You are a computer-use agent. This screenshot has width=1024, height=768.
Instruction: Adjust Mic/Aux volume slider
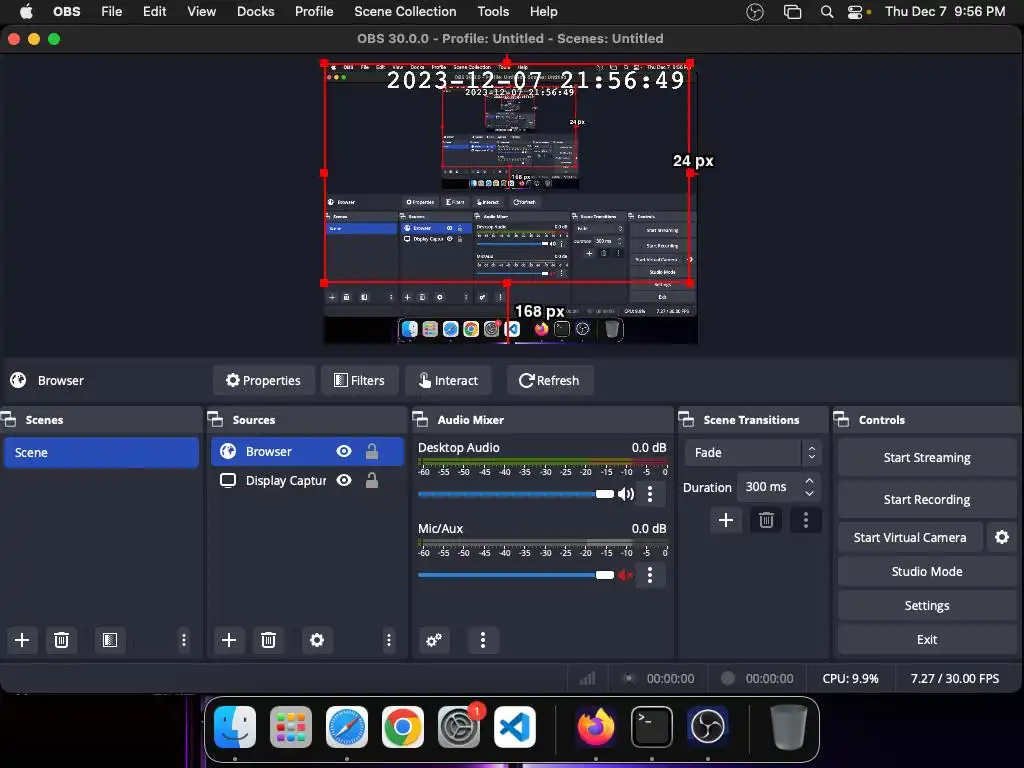pos(516,575)
